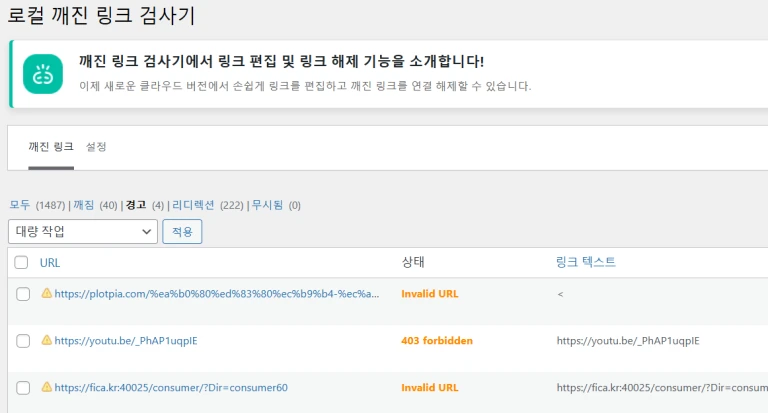The image size is (768, 413).
Task: Switch to the 깨진 링크 tab
Action: click(x=51, y=146)
